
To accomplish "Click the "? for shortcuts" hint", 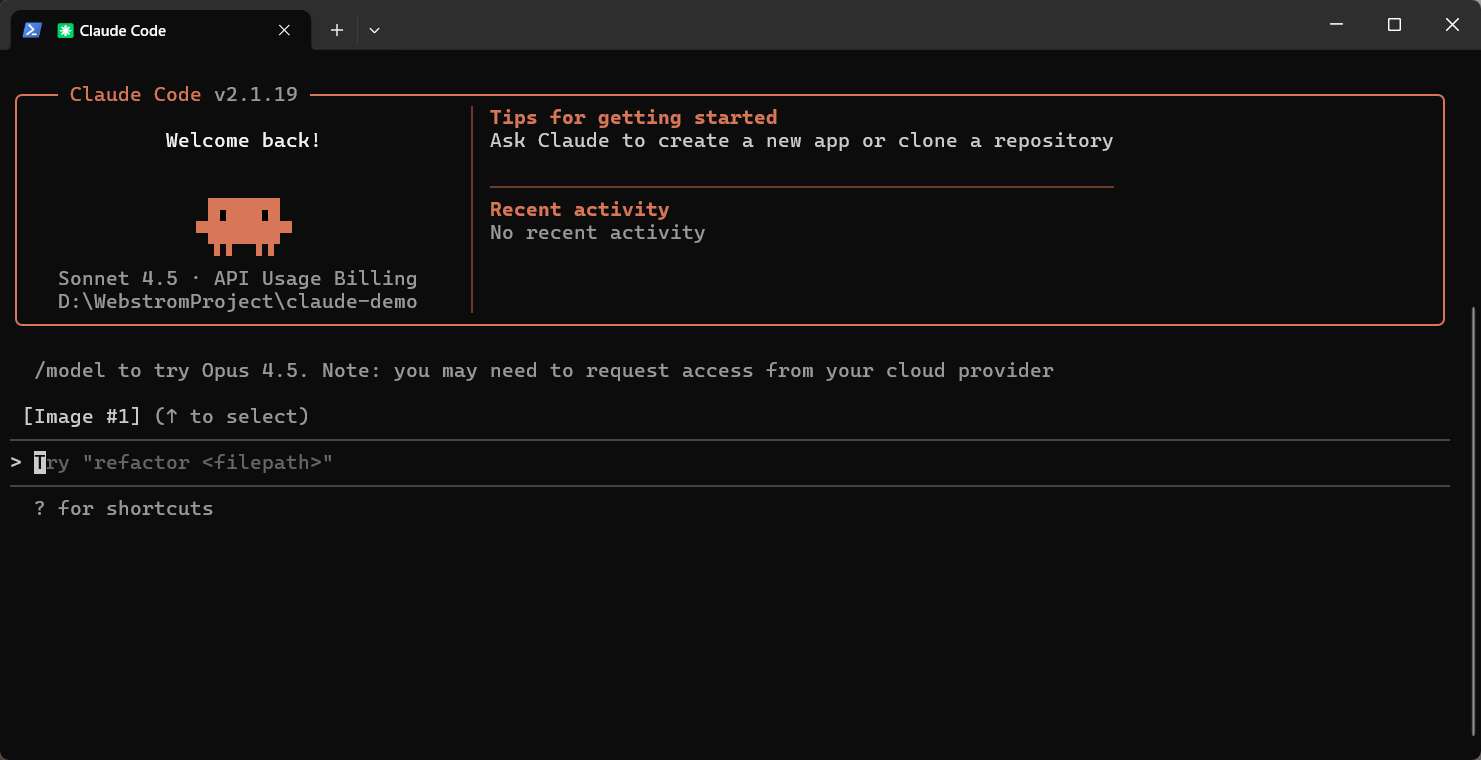I will 124,508.
